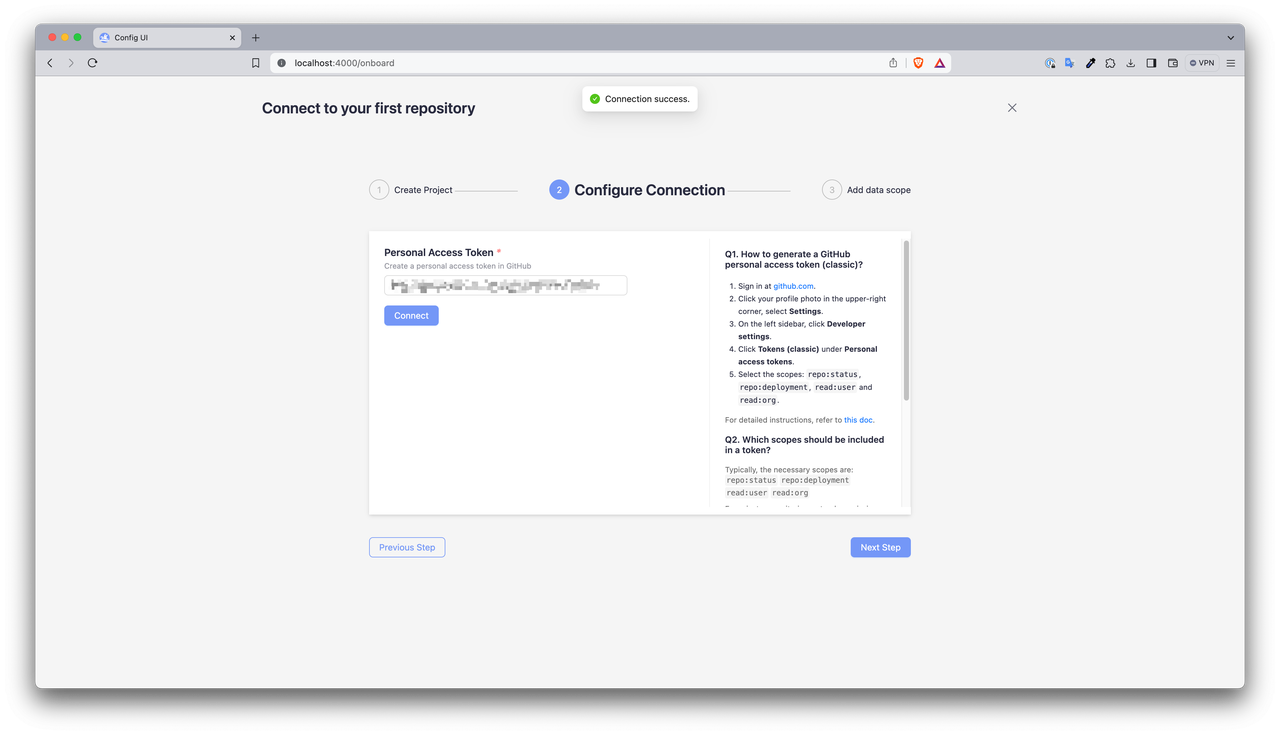The height and width of the screenshot is (735, 1280).
Task: Open Brave Rewards triangle icon
Action: 939,63
